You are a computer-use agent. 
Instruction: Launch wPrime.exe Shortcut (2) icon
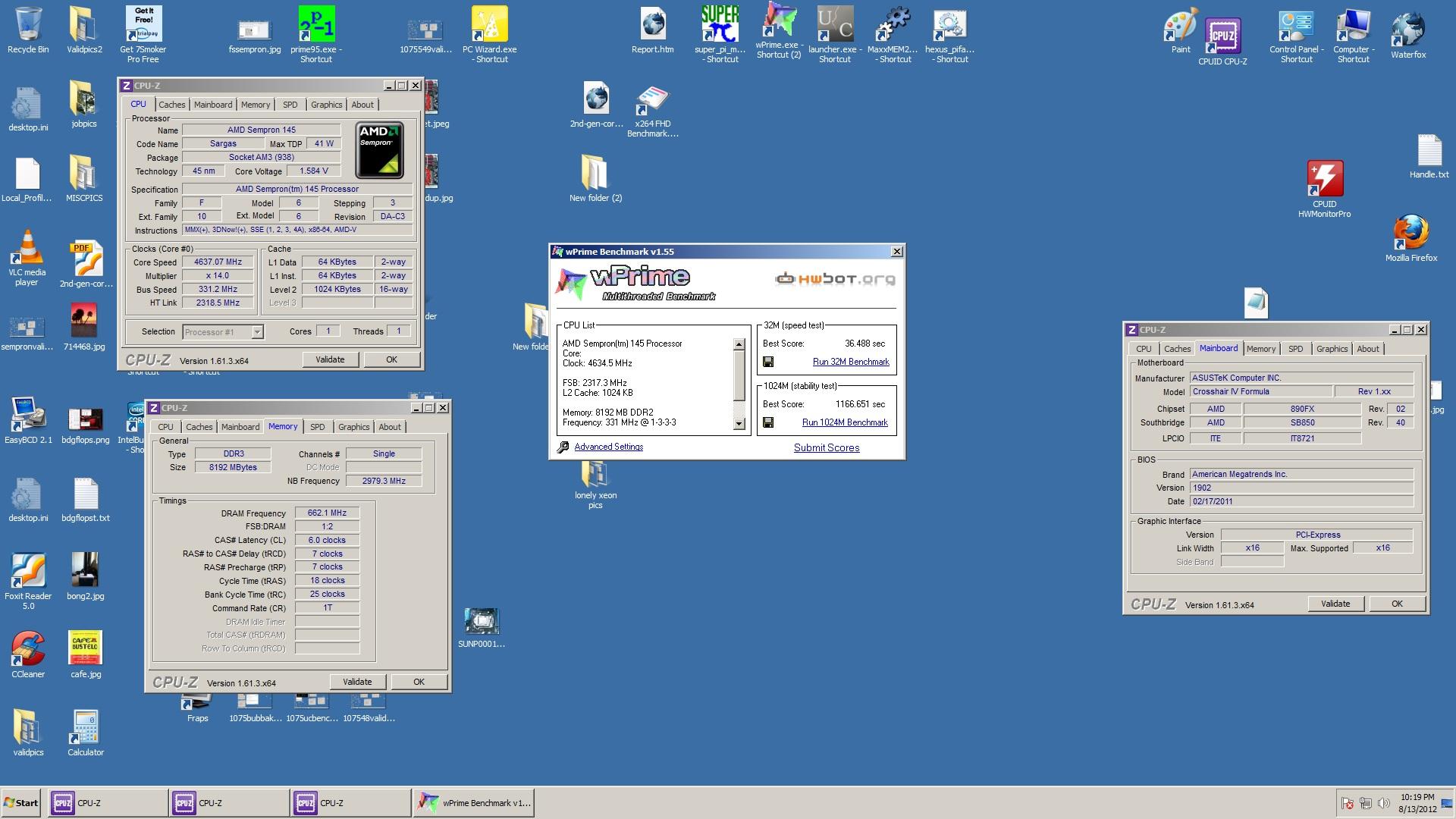point(779,30)
